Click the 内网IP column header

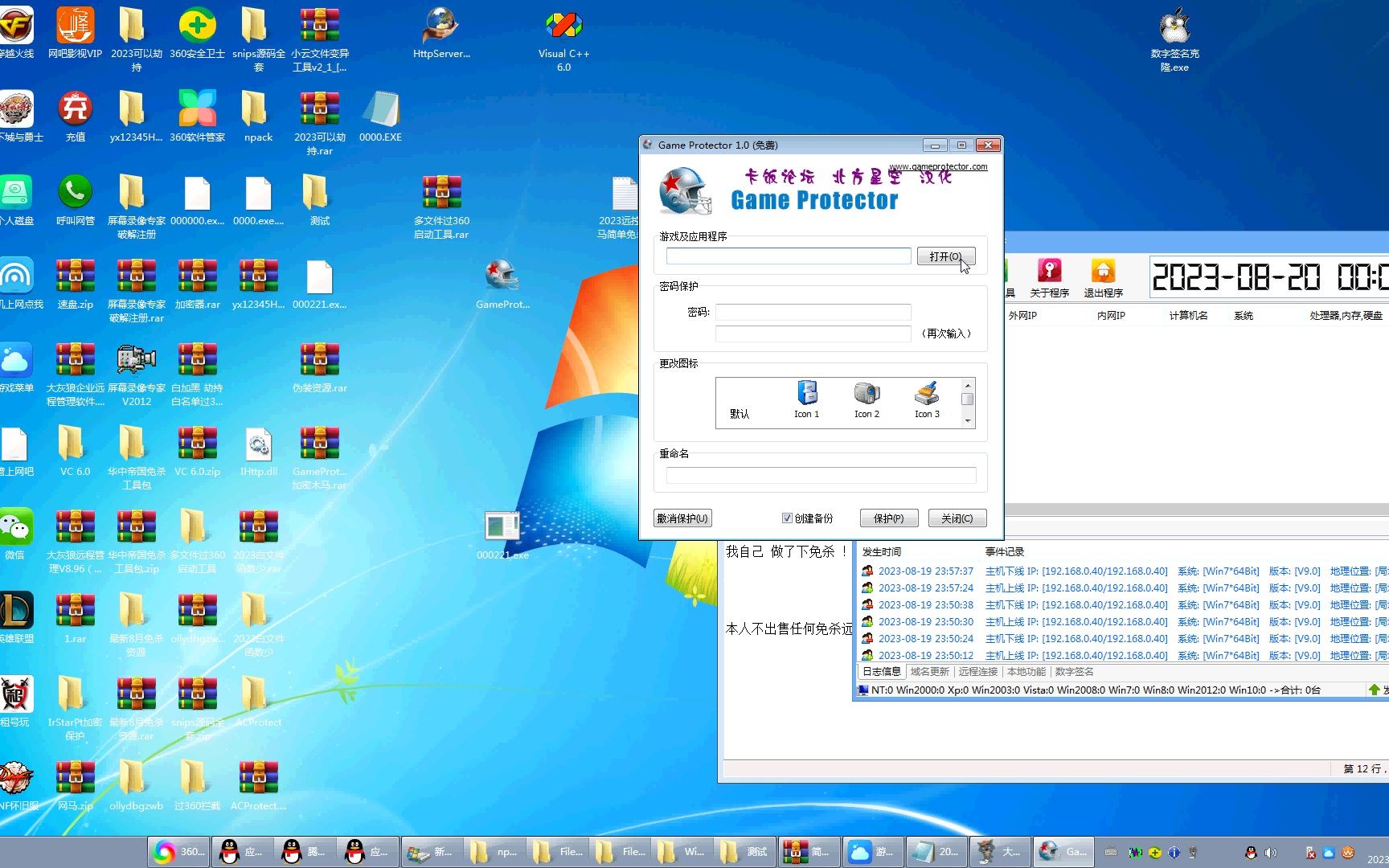pos(1111,316)
